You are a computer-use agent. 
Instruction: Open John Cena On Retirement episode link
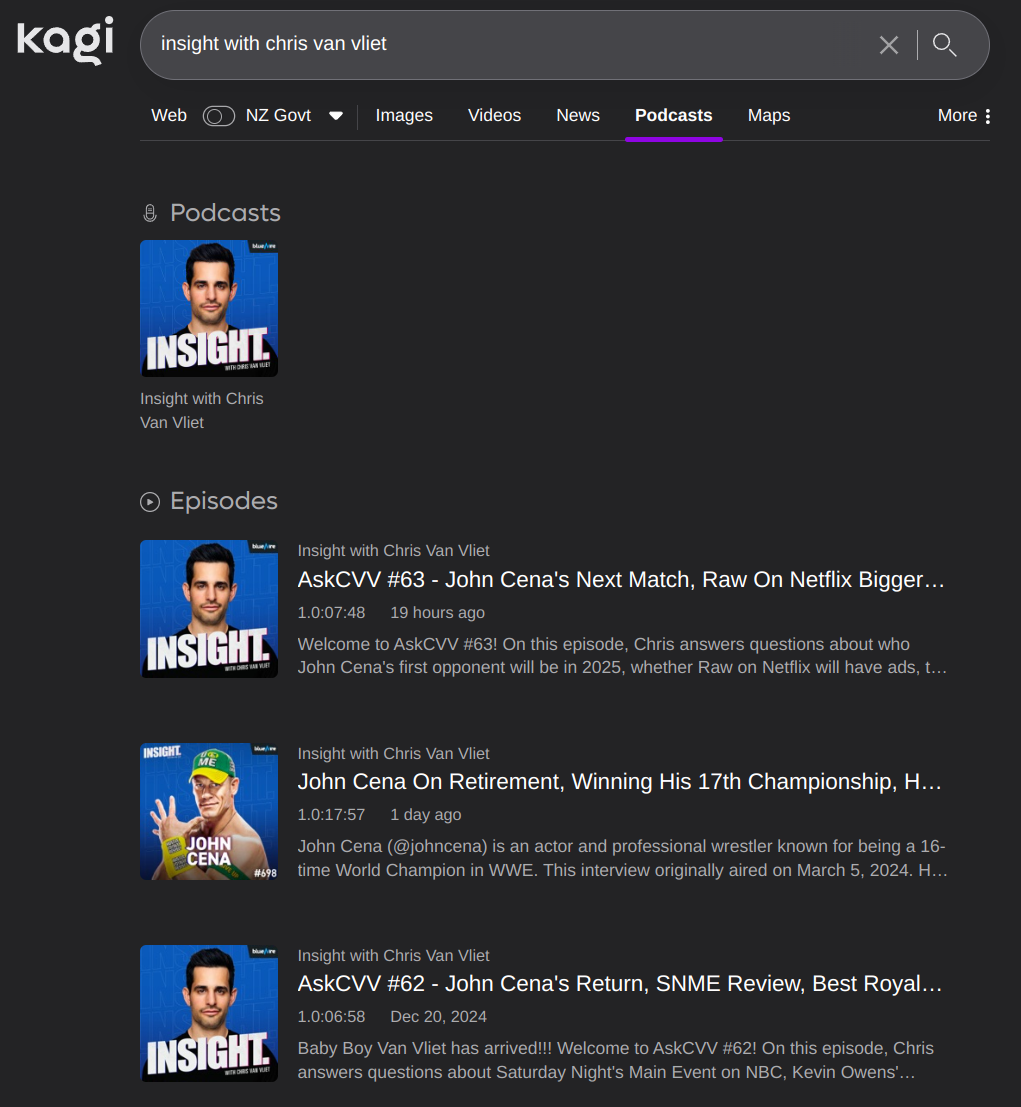click(x=620, y=782)
